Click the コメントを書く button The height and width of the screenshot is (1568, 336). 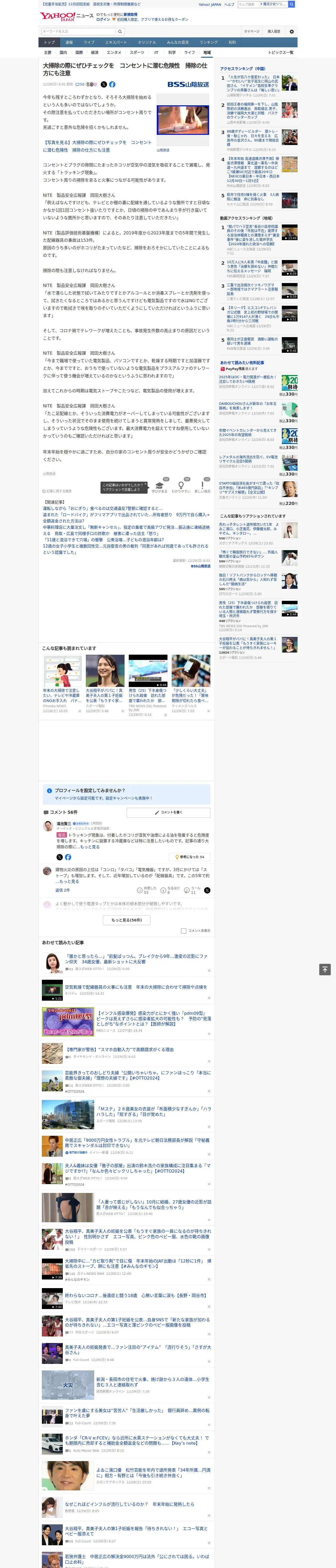(x=168, y=812)
